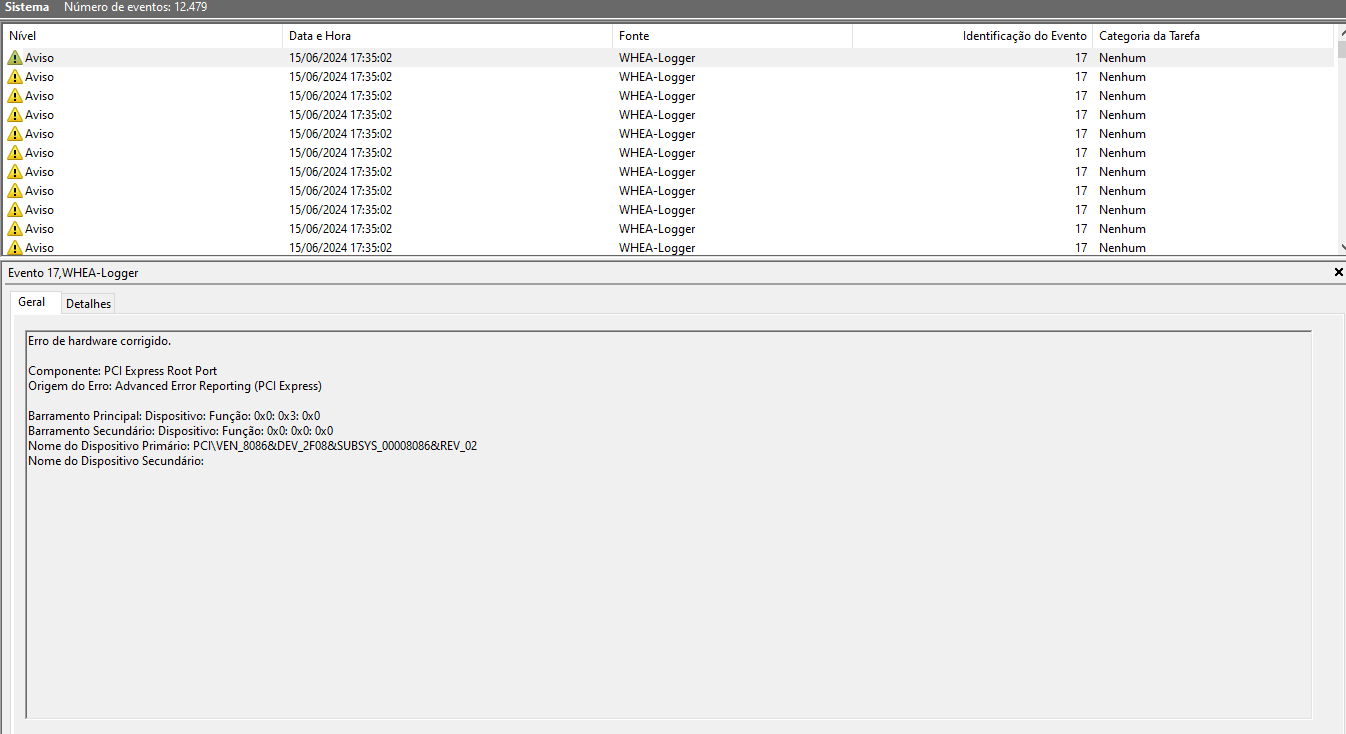
Task: Click the event list scrollbar down arrow
Action: 1341,247
